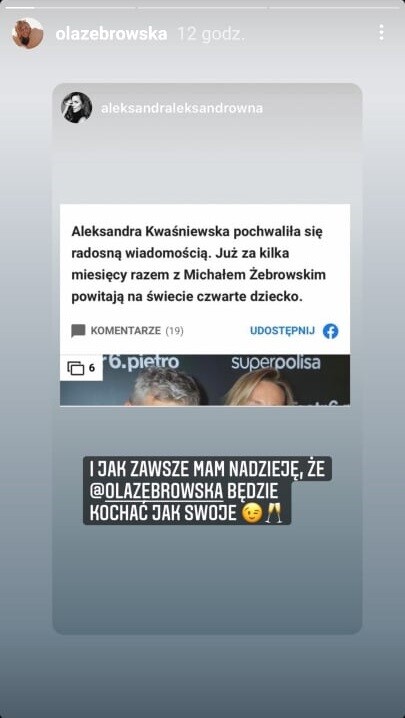Click the comments speech bubble icon
Screen dimensions: 405x718
78,331
